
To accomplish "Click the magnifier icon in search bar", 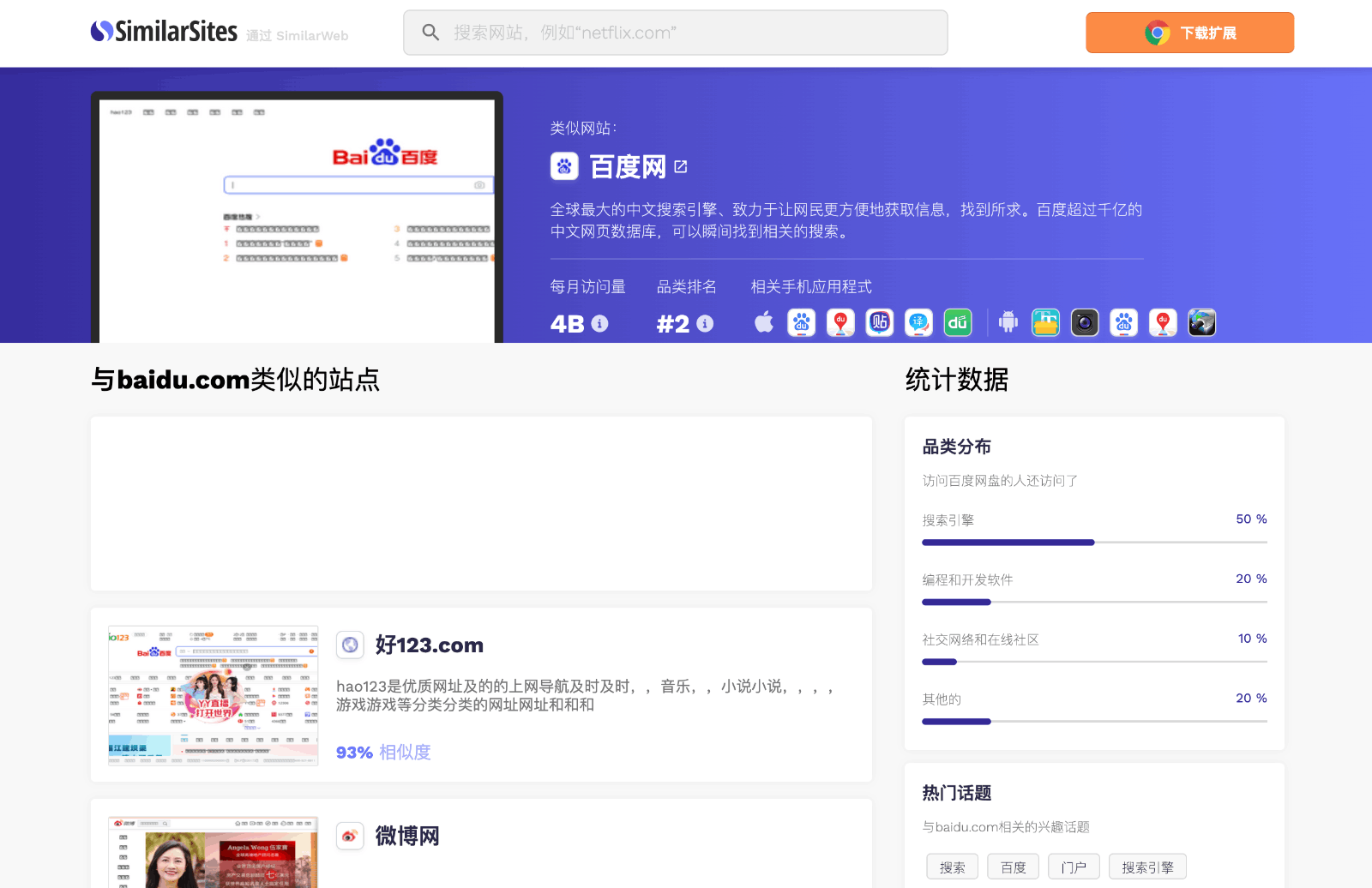I will point(430,33).
